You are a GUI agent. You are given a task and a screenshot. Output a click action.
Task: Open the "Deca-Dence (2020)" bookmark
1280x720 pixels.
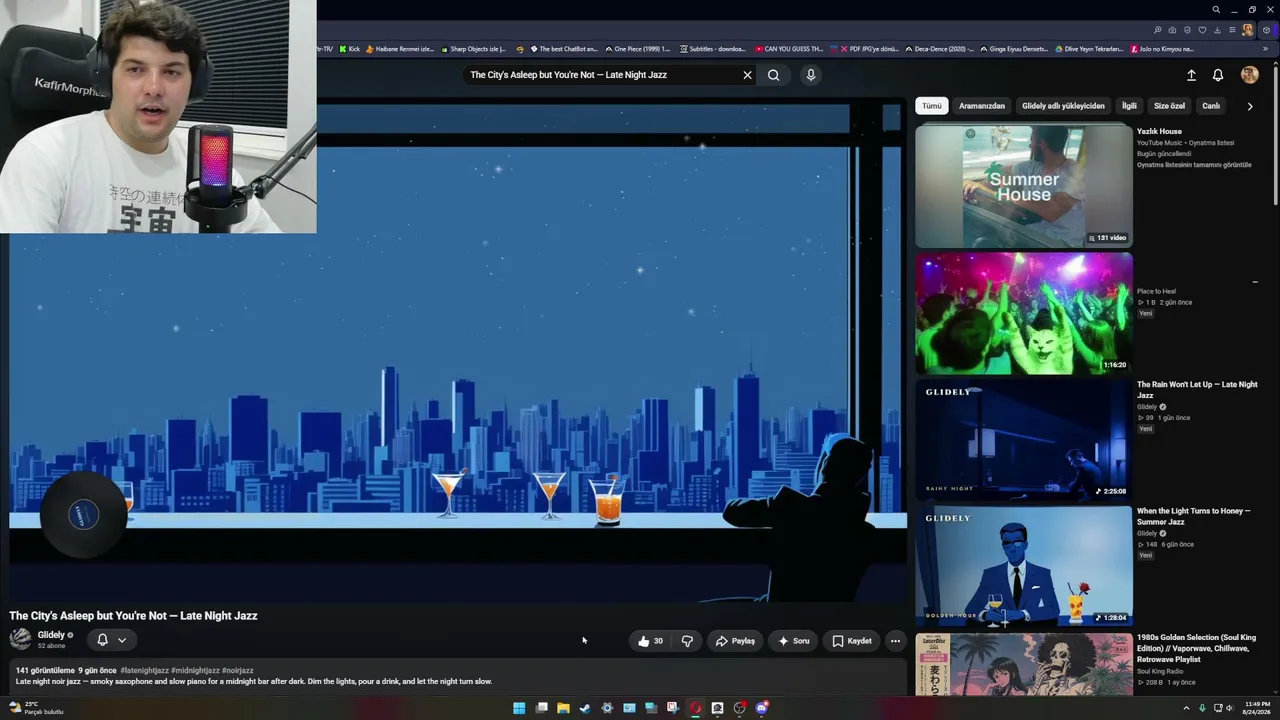pos(938,48)
